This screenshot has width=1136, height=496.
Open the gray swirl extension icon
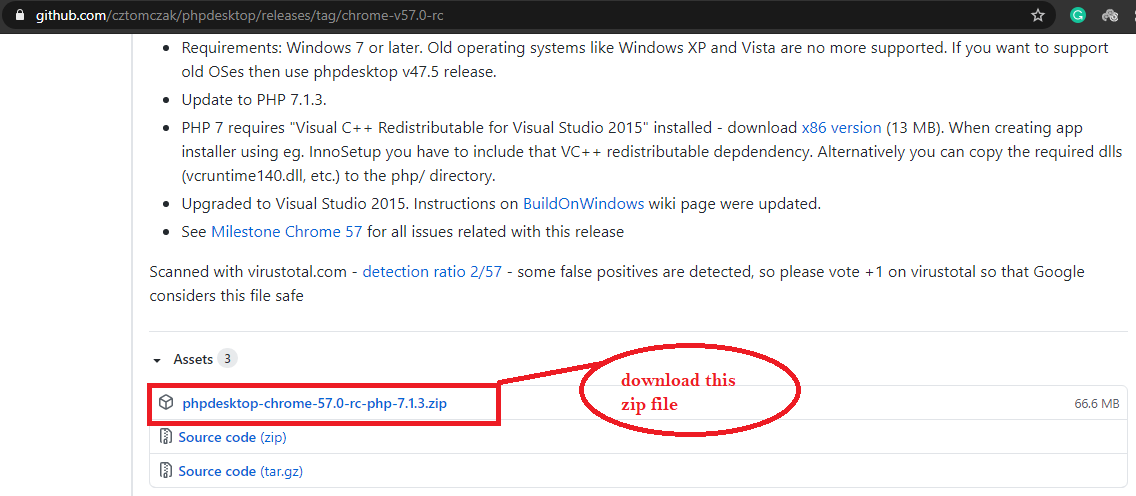point(1110,15)
